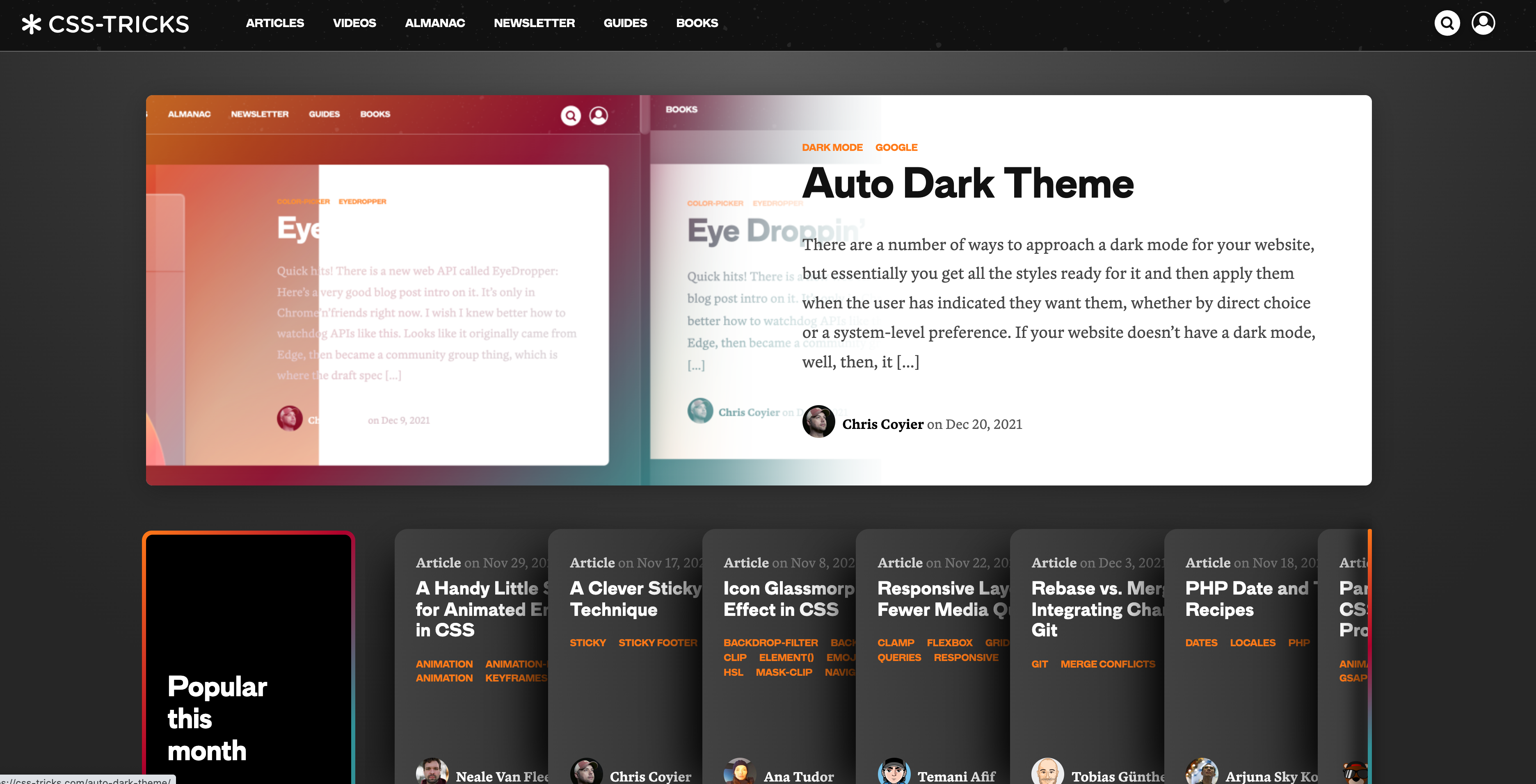1536x784 pixels.
Task: Select the STICKY FOOTER tag
Action: 657,643
